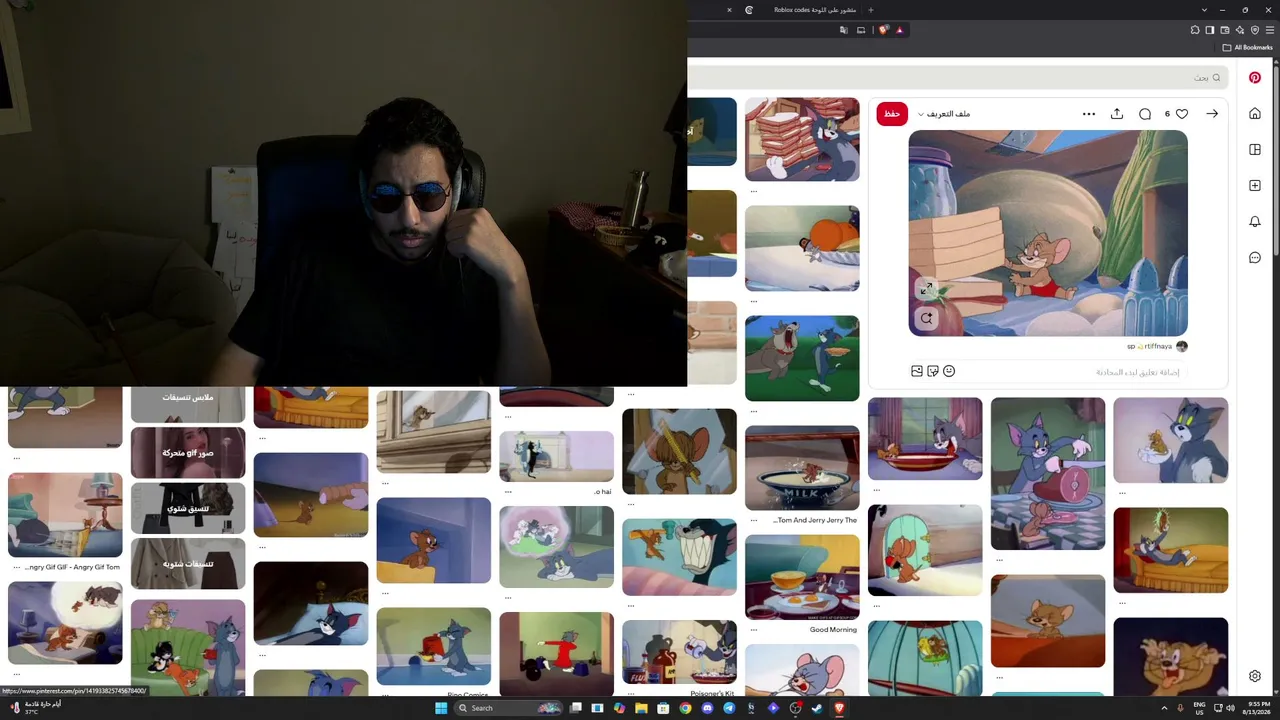1280x720 pixels.
Task: Like the pin with the heart icon
Action: coord(1181,114)
